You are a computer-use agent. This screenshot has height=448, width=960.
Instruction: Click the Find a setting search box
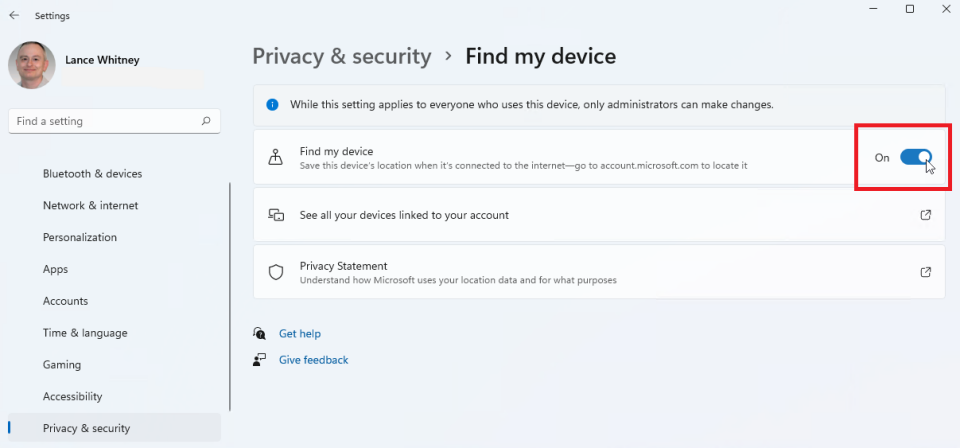point(105,121)
